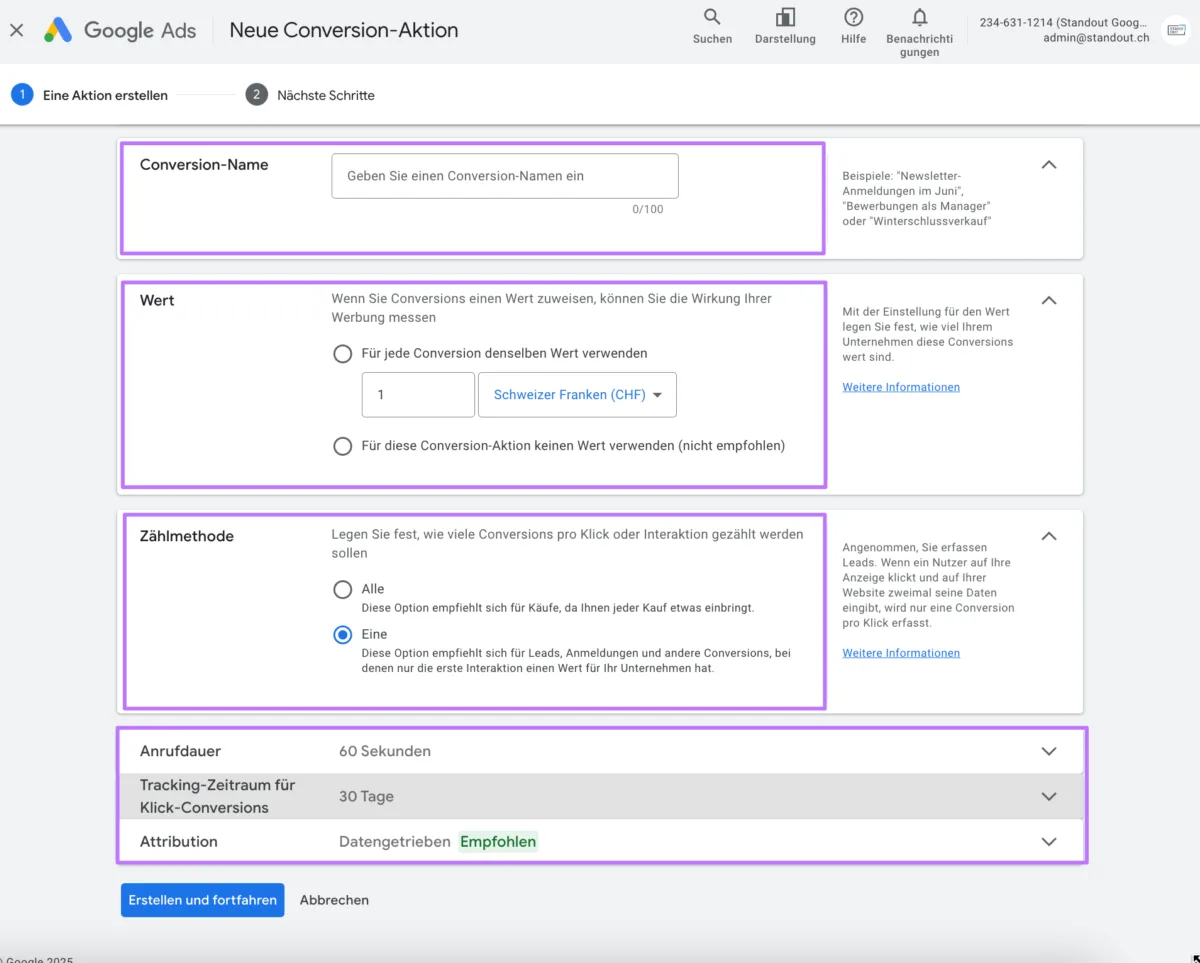Choose 'Alle' as Zählmethode
Screen dimensions: 1200x963
point(343,588)
